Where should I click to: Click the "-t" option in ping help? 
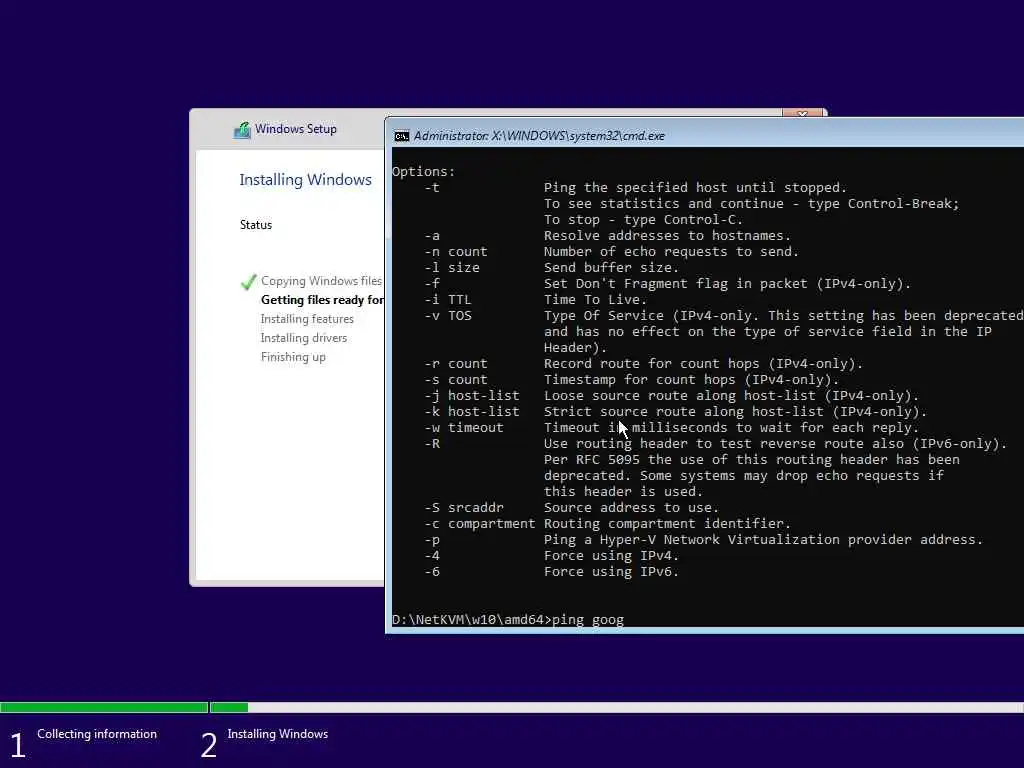(432, 187)
